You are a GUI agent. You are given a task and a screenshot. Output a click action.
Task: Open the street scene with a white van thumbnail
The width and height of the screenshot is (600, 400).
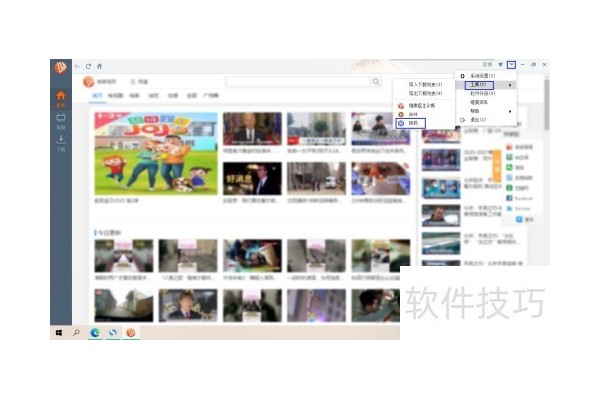316,178
